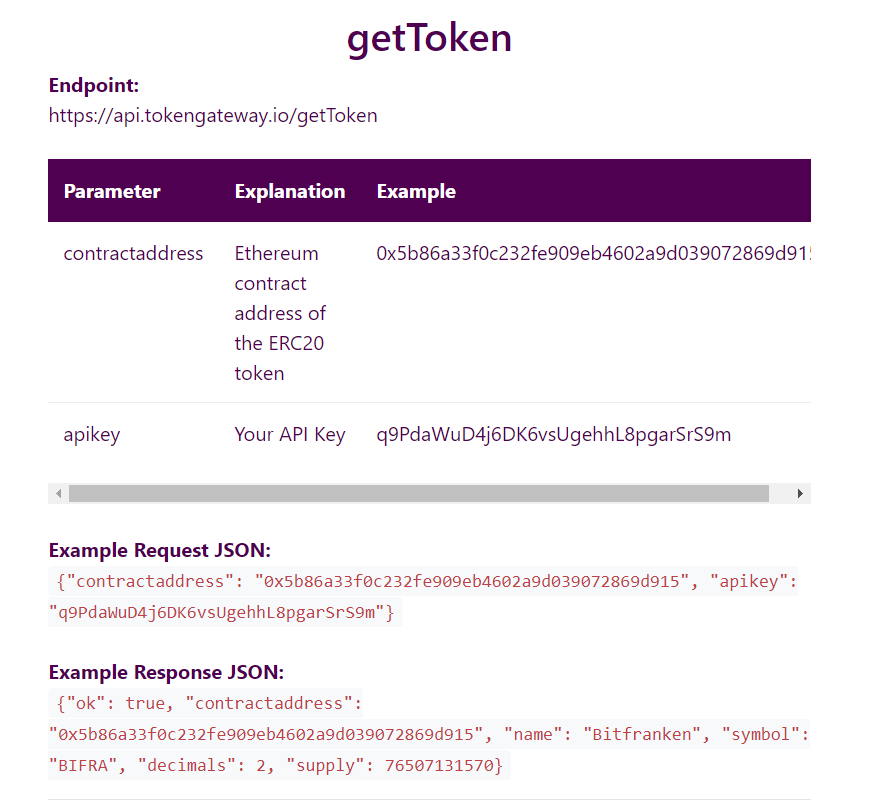883x809 pixels.
Task: Click the Endpoint label
Action: click(x=94, y=86)
